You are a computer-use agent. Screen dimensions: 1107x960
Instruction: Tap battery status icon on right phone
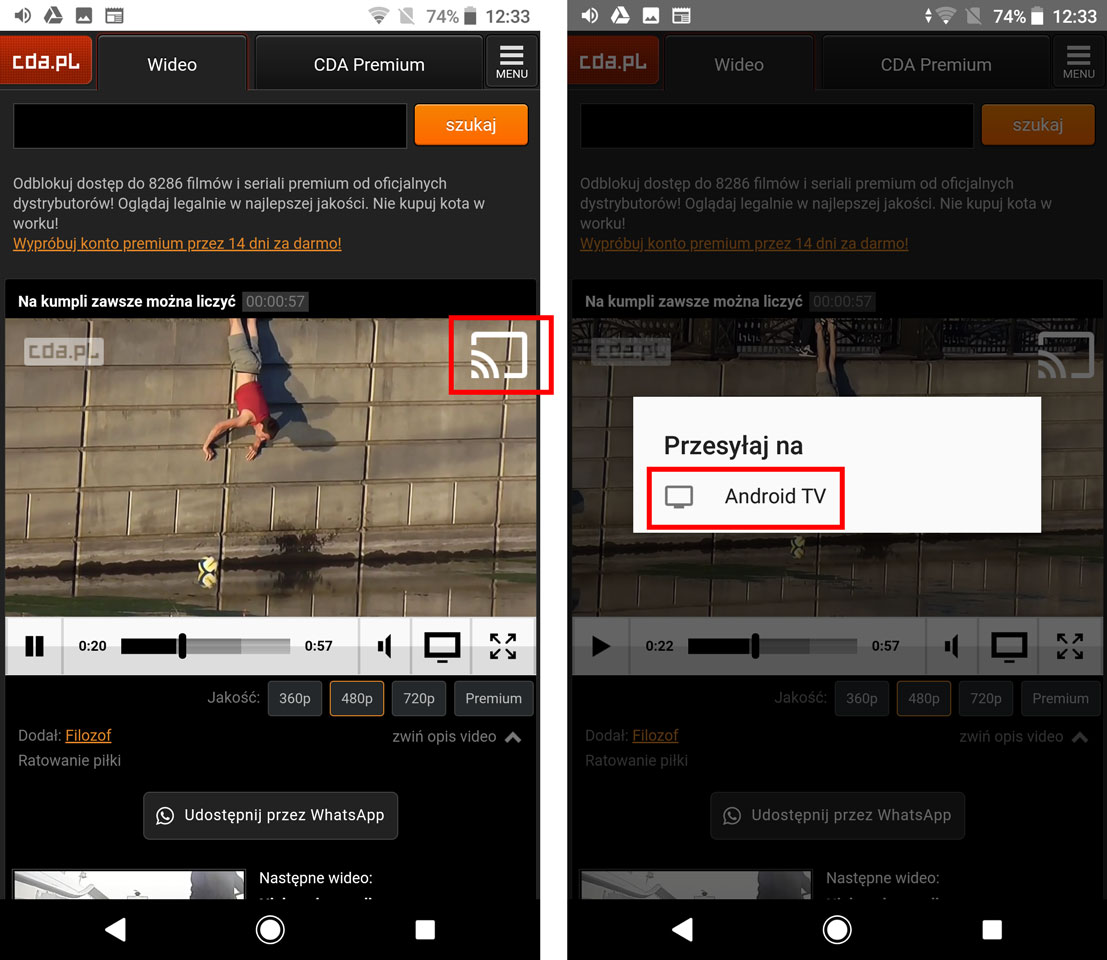1037,16
